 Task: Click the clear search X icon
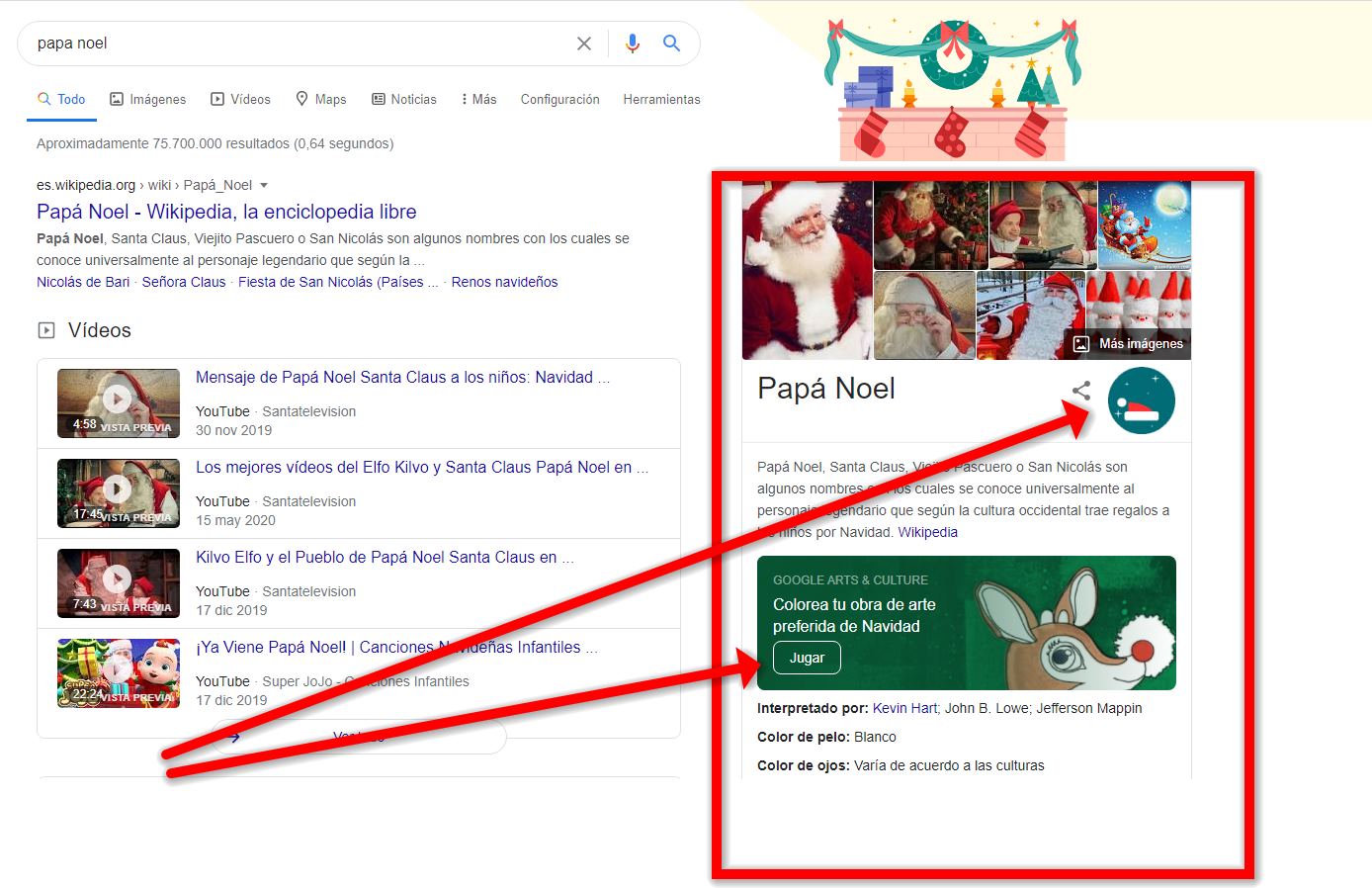584,44
